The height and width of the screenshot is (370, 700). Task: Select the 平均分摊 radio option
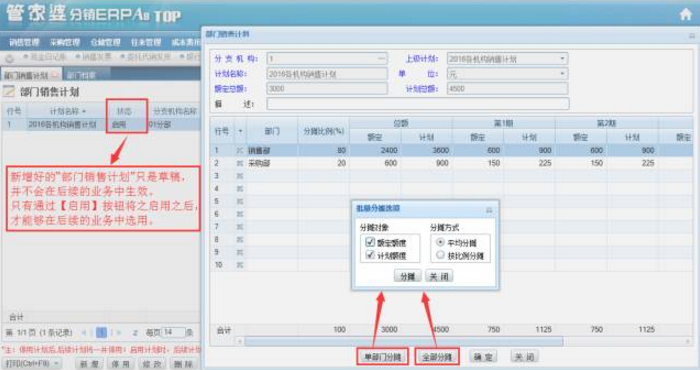pos(440,242)
